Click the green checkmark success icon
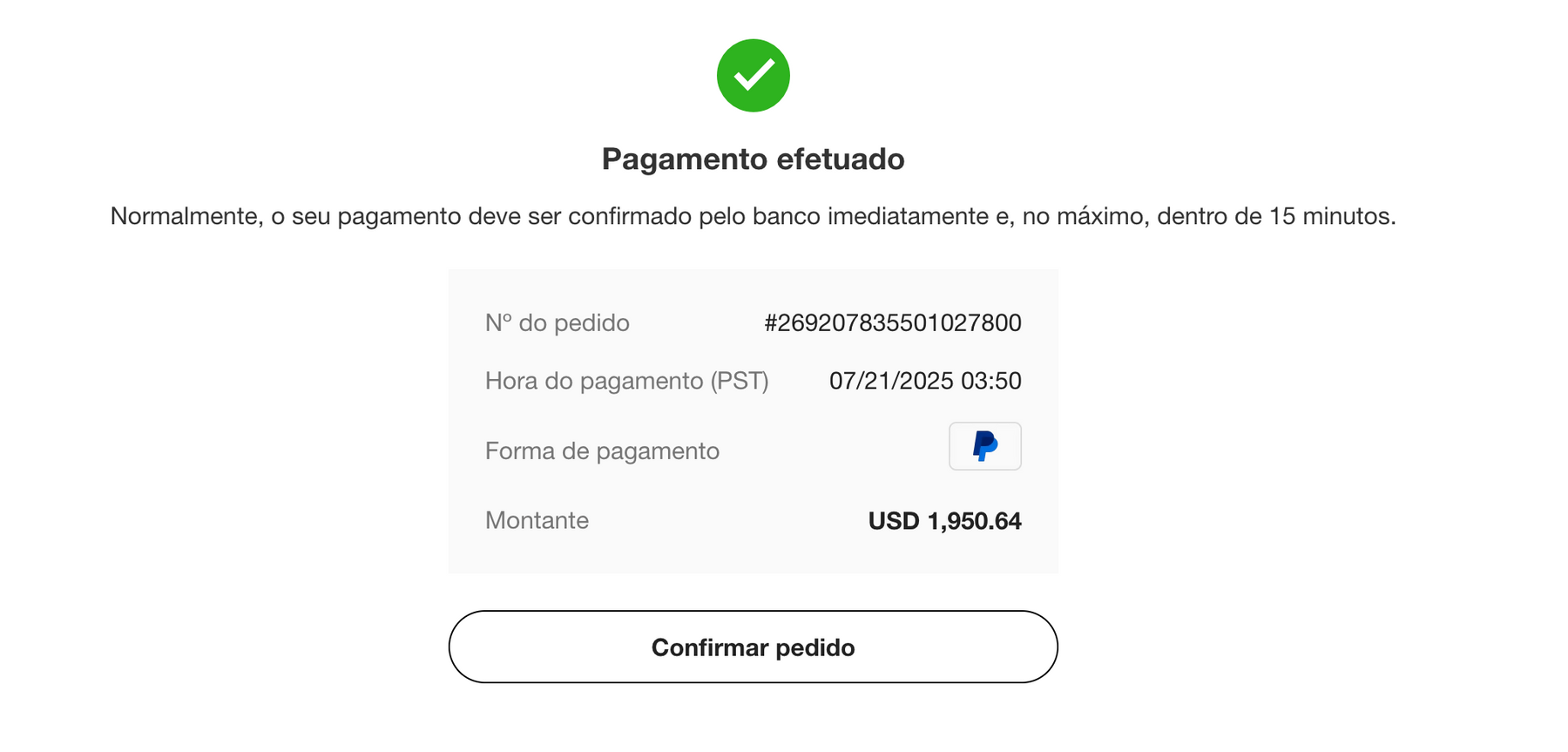1568x752 pixels. [754, 76]
